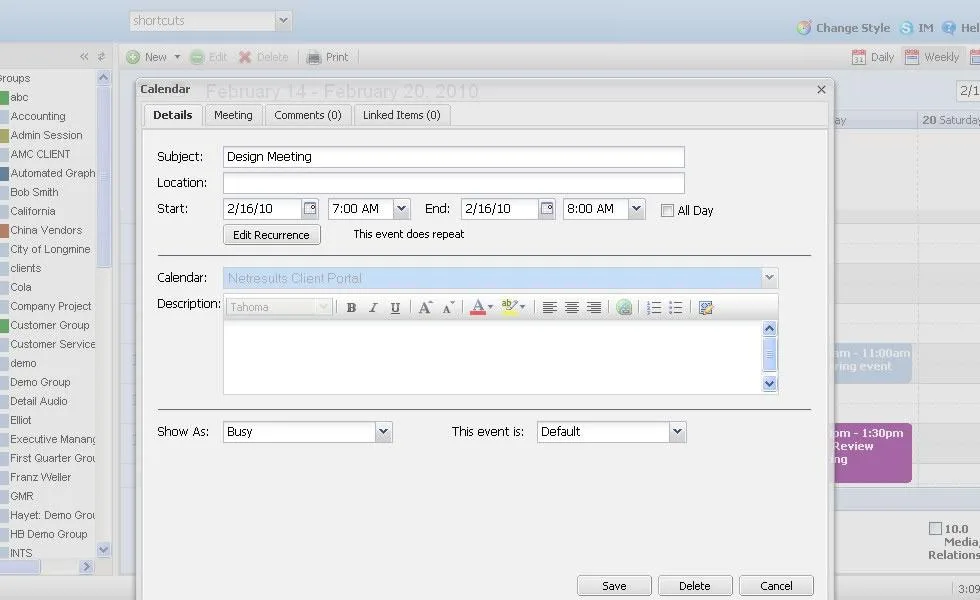Select Bob Smith in groups list
980x600 pixels.
[34, 192]
